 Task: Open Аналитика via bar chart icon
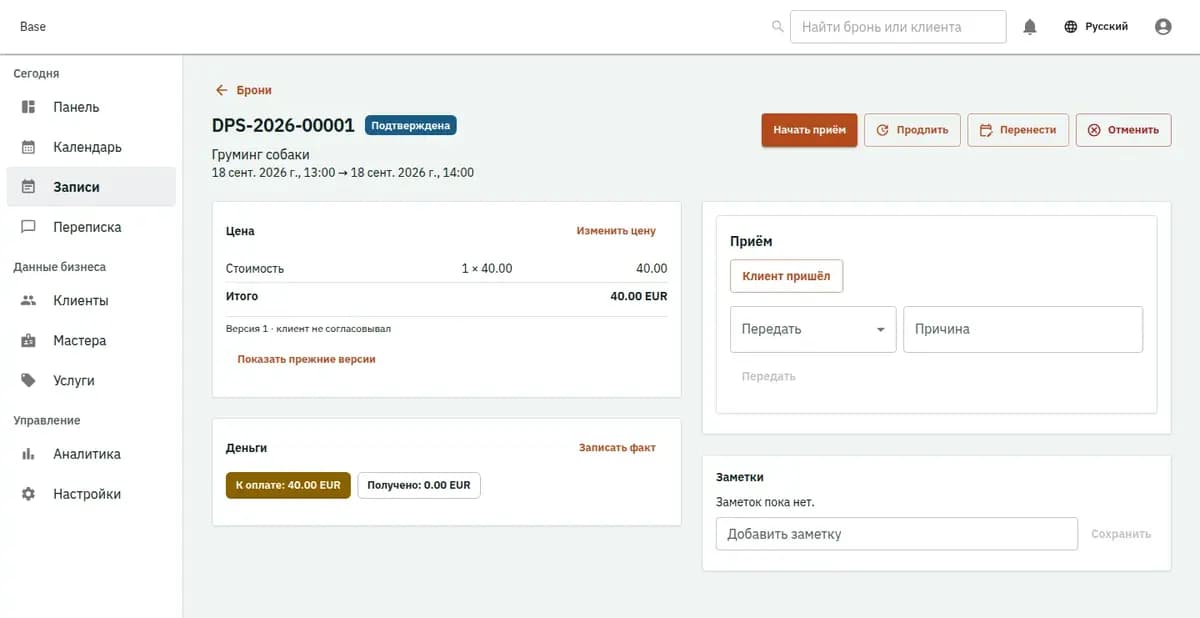[x=29, y=454]
